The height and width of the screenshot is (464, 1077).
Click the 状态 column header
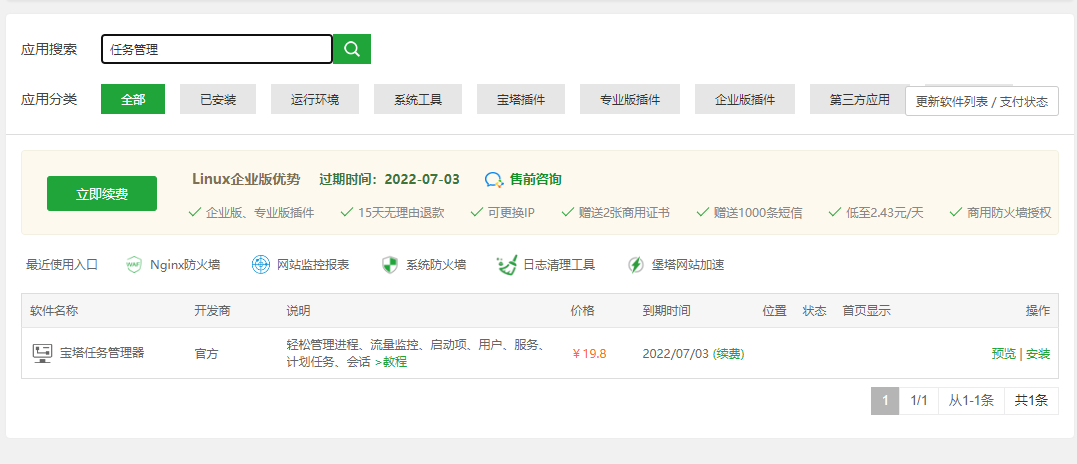[815, 311]
